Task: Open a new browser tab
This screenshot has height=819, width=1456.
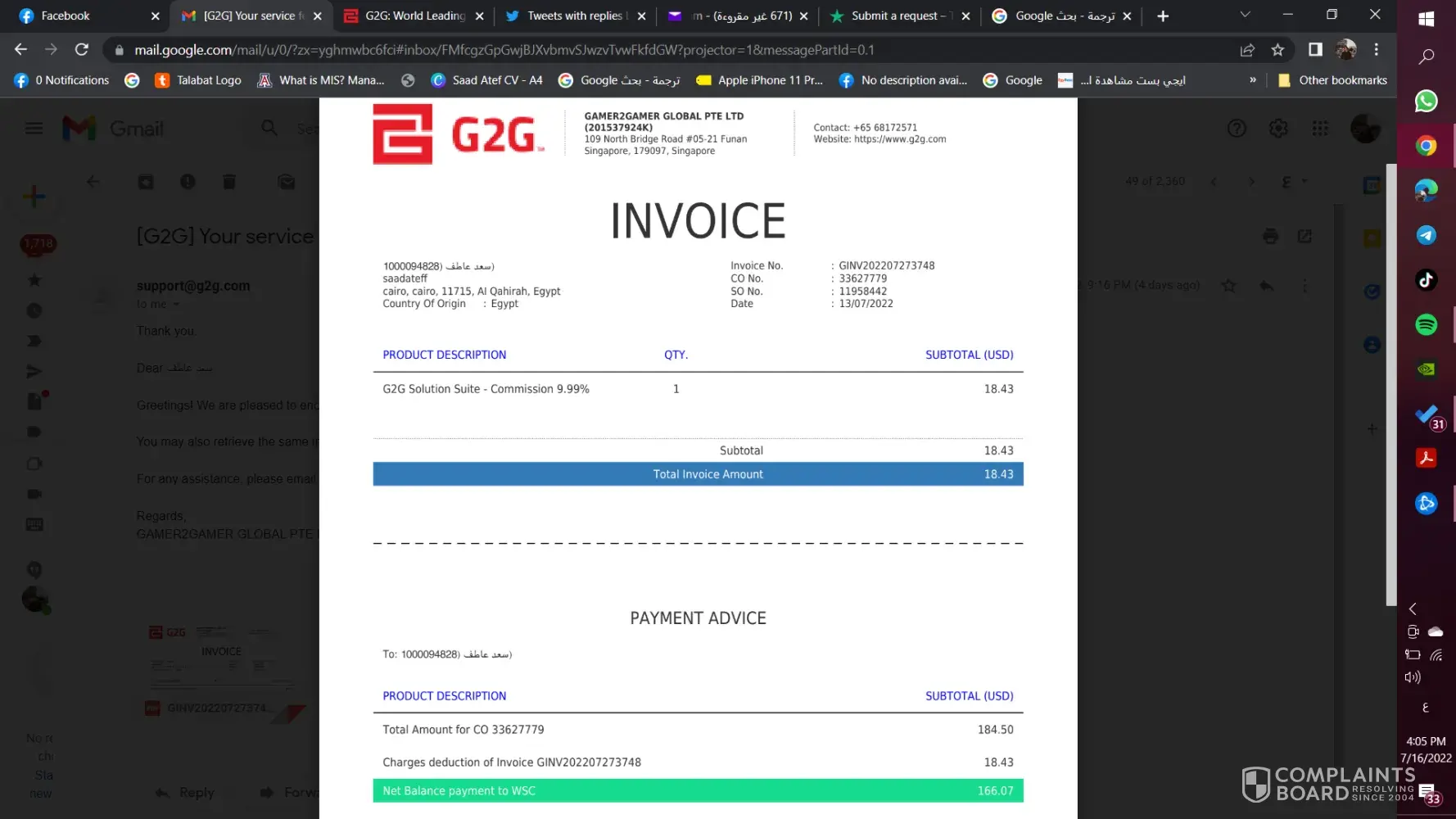Action: pos(1163,16)
